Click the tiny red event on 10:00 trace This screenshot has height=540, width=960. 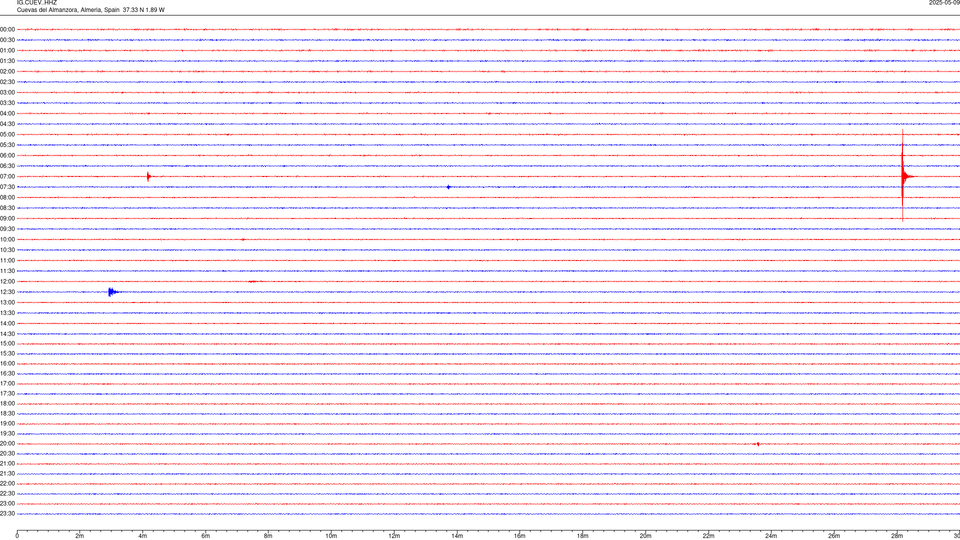243,239
